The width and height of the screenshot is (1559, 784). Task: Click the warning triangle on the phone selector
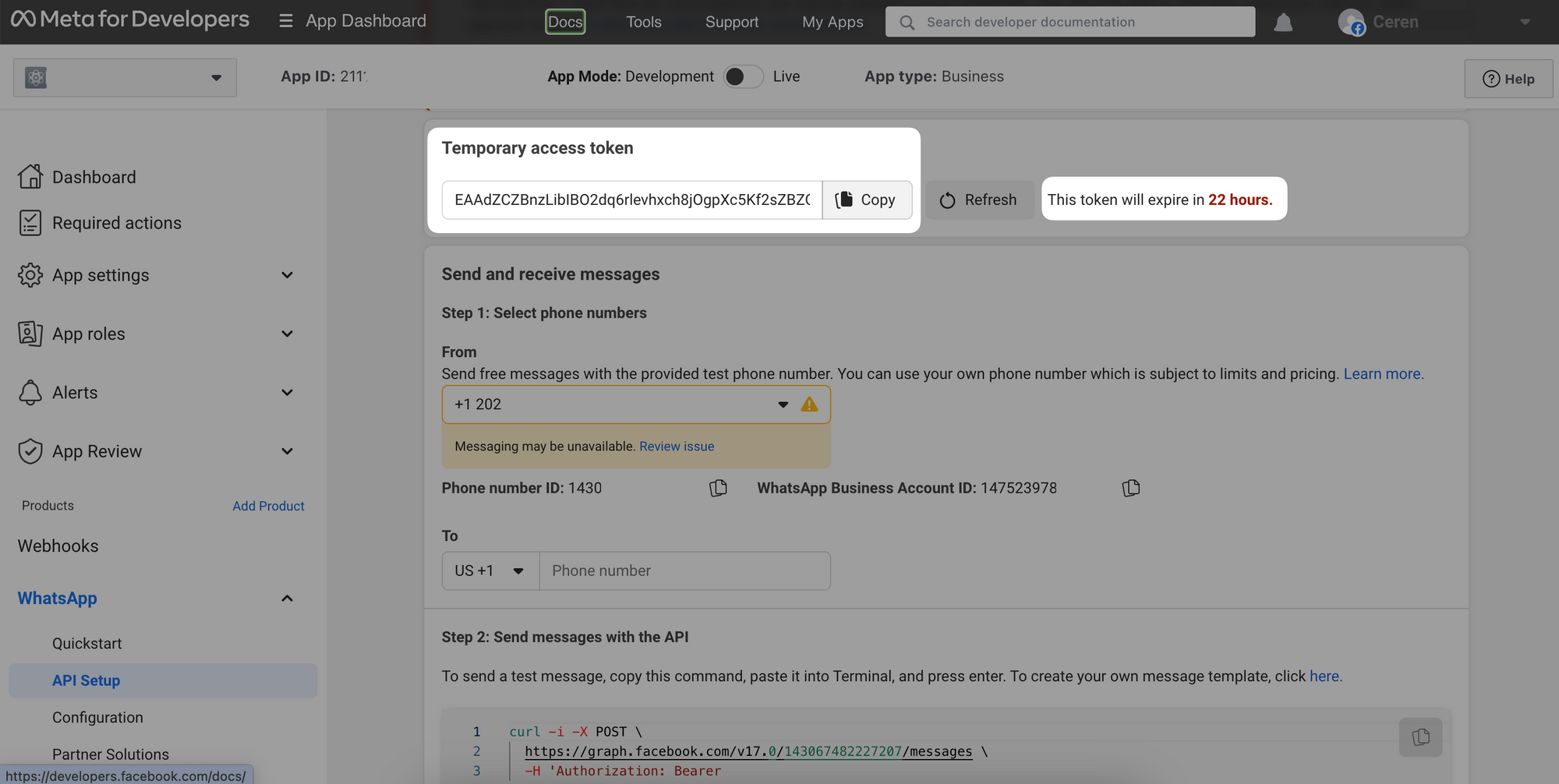click(x=809, y=404)
